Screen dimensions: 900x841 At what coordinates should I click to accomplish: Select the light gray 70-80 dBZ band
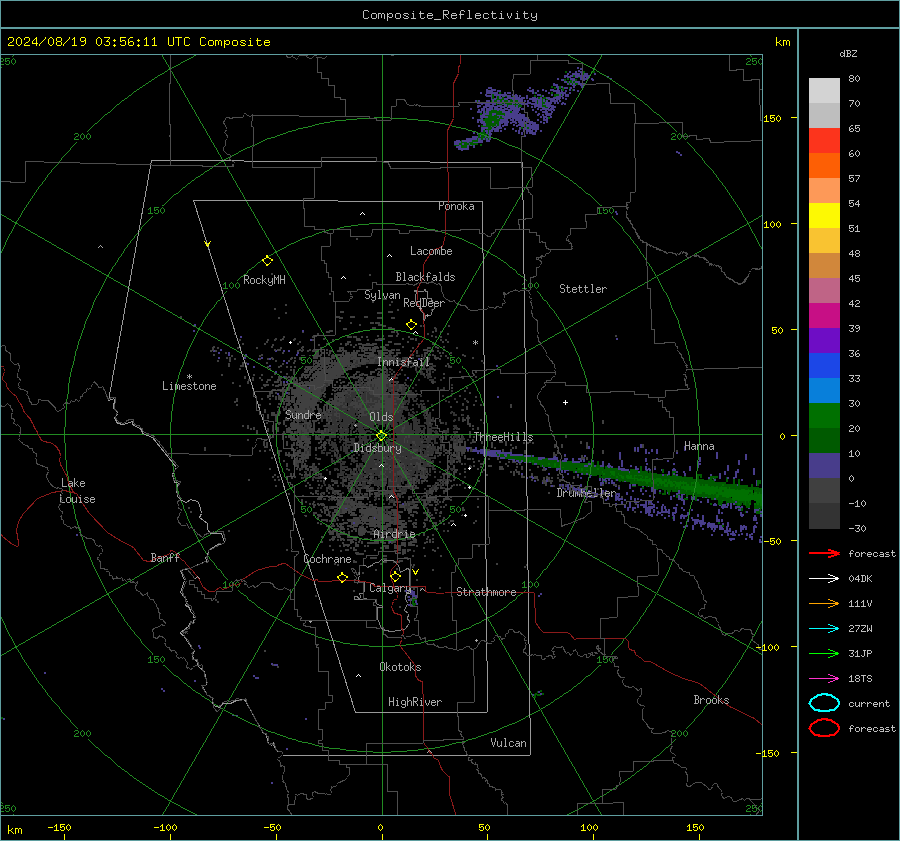point(824,91)
